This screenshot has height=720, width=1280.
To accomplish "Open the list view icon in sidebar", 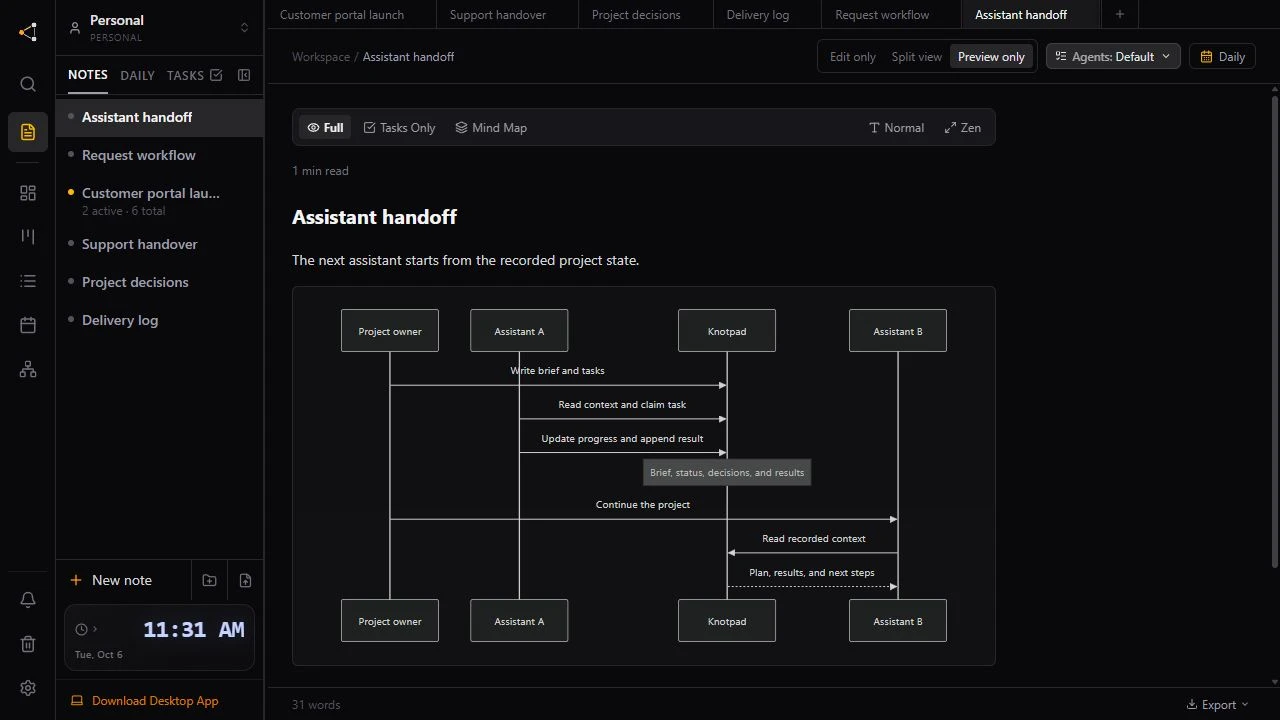I will tap(28, 281).
